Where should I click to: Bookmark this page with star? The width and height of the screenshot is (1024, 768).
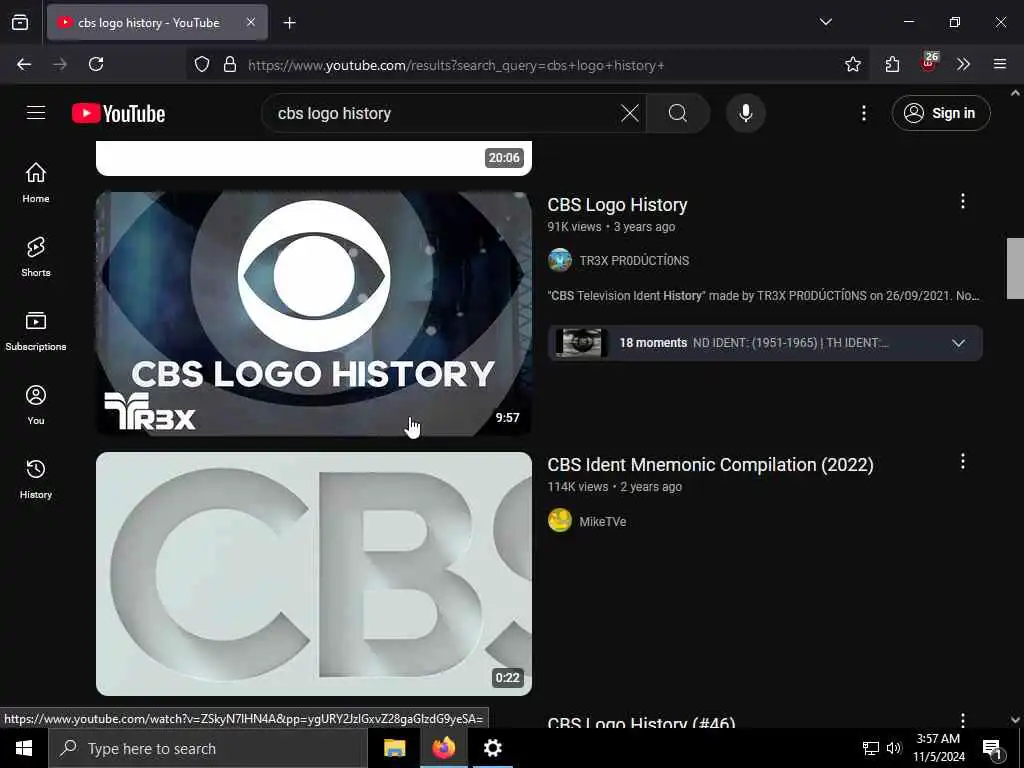852,64
